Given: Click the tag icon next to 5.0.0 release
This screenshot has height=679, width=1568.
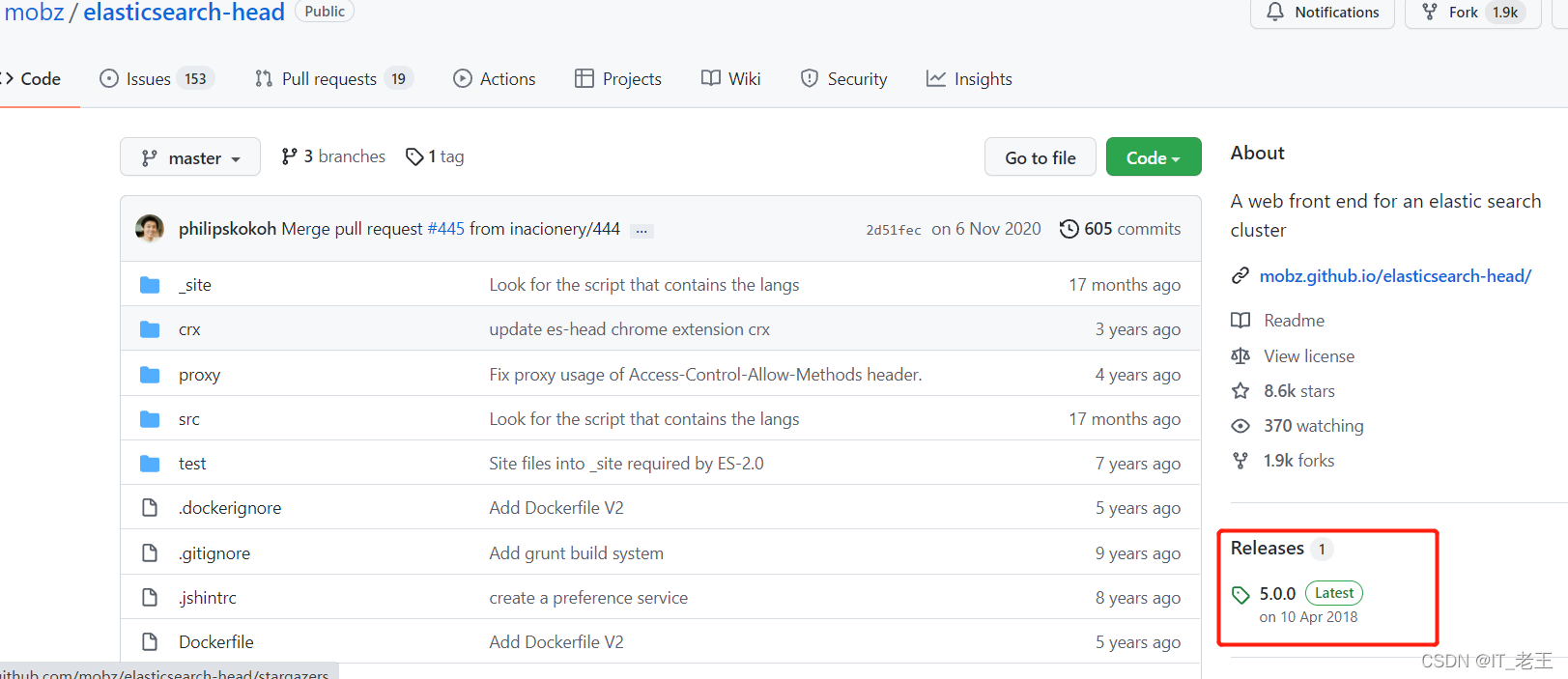Looking at the screenshot, I should (1241, 595).
